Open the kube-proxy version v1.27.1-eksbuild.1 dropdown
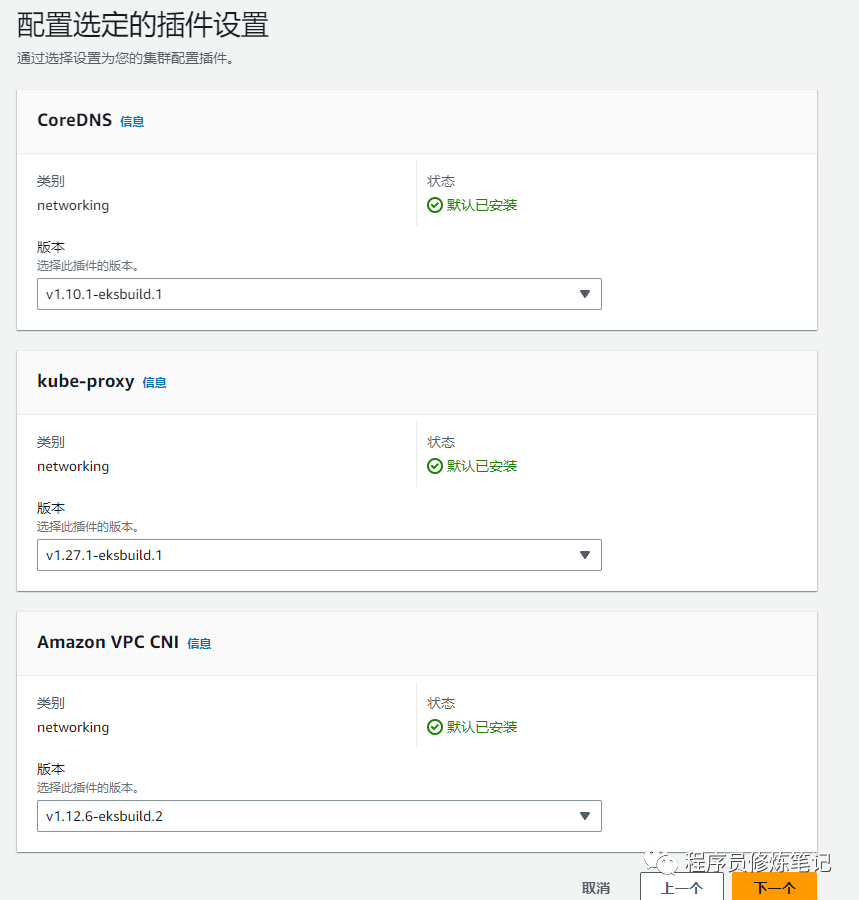The height and width of the screenshot is (900, 859). click(x=319, y=555)
